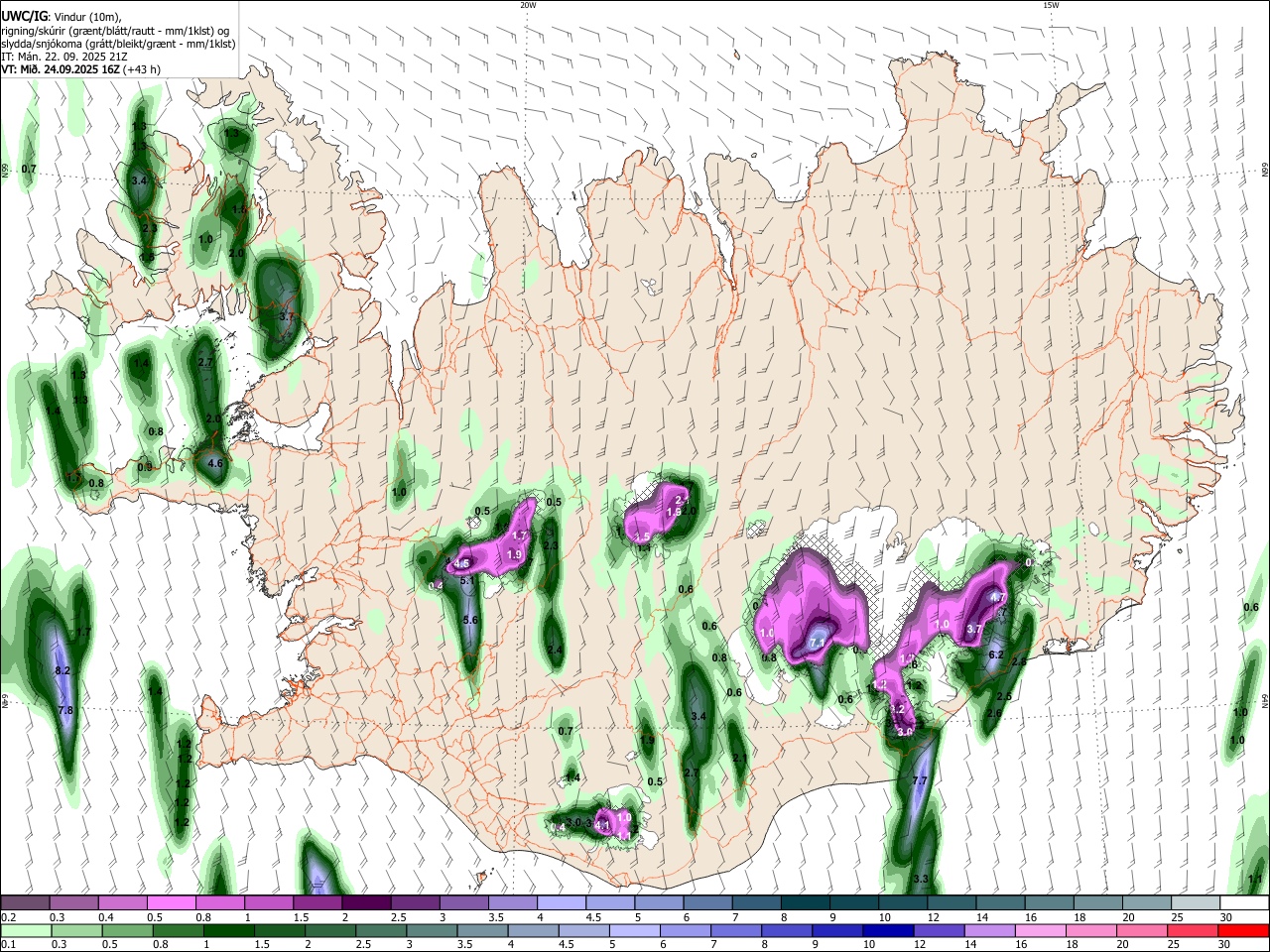Pick the deep navy 10–12 rain swatch
This screenshot has width=1270, height=952.
889,930
